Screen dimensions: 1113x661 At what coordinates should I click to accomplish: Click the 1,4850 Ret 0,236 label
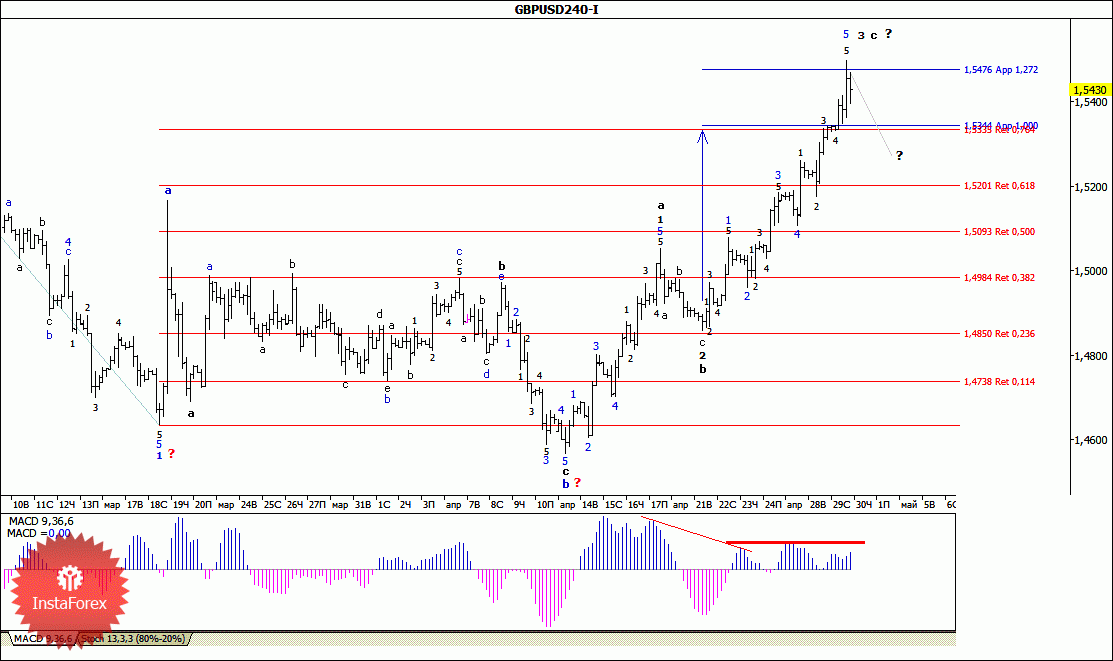[999, 333]
